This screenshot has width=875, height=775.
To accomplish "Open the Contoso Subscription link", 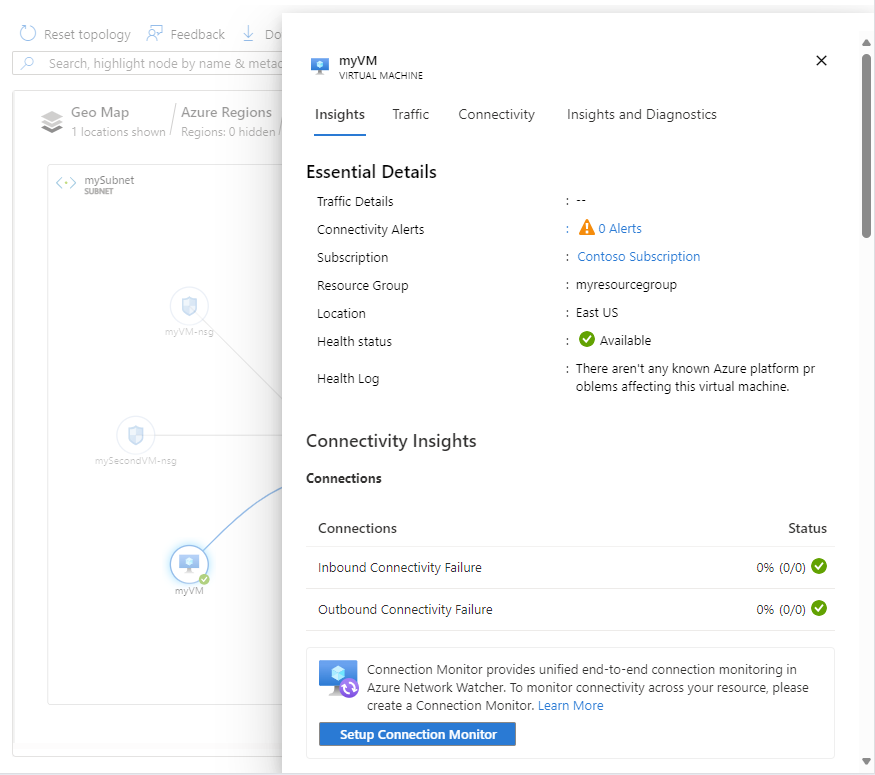I will click(639, 257).
